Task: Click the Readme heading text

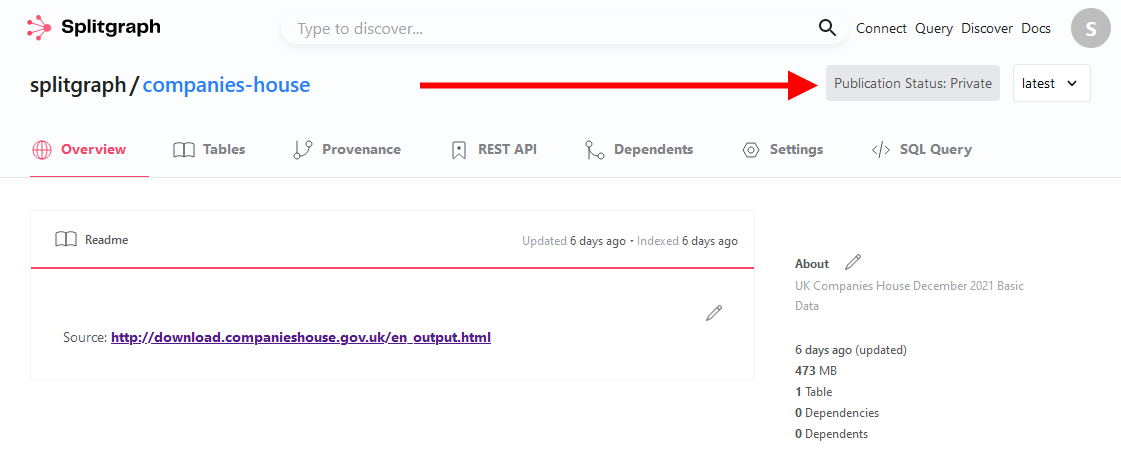Action: coord(107,240)
